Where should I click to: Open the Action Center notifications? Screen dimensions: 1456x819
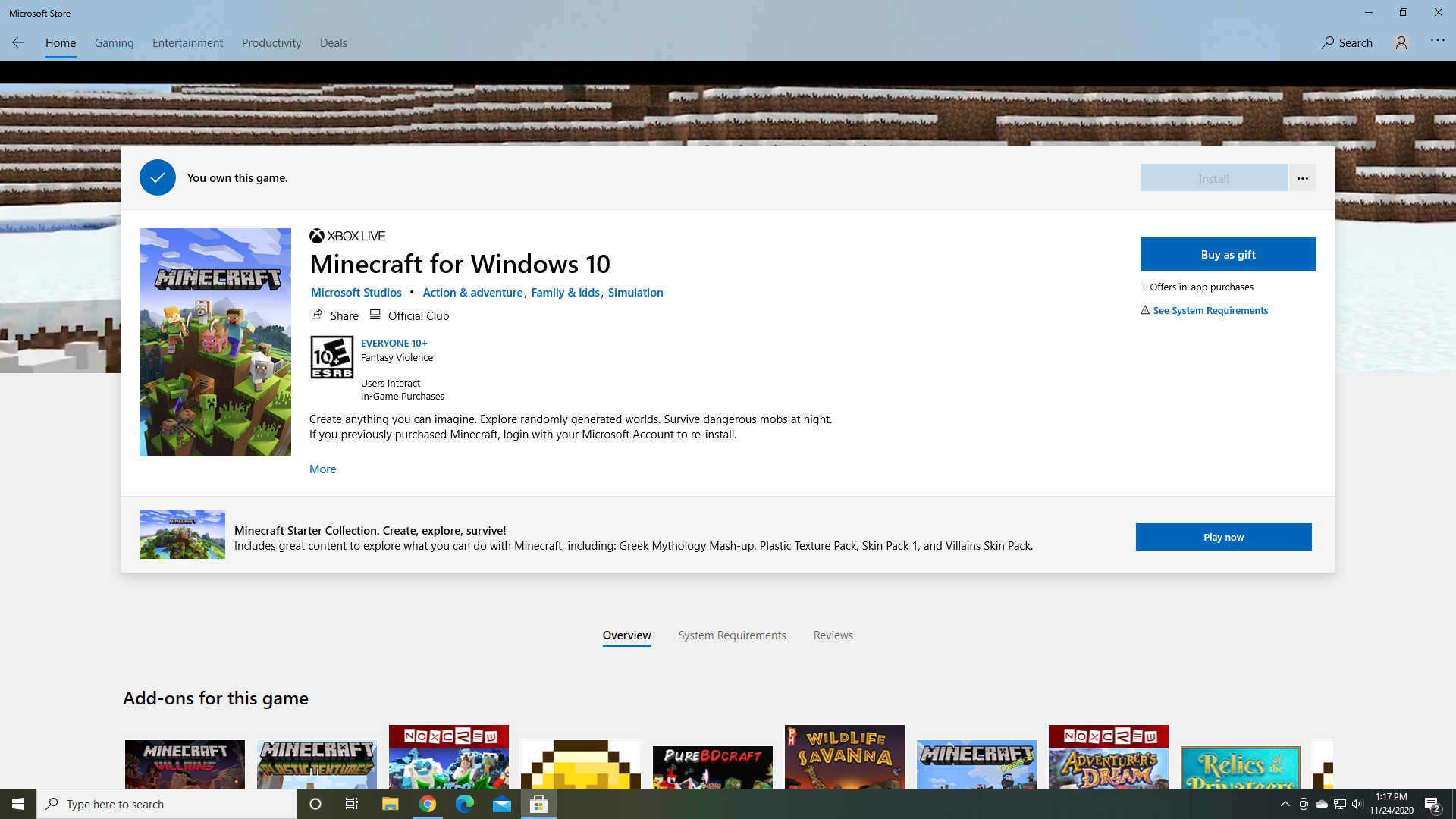point(1432,804)
